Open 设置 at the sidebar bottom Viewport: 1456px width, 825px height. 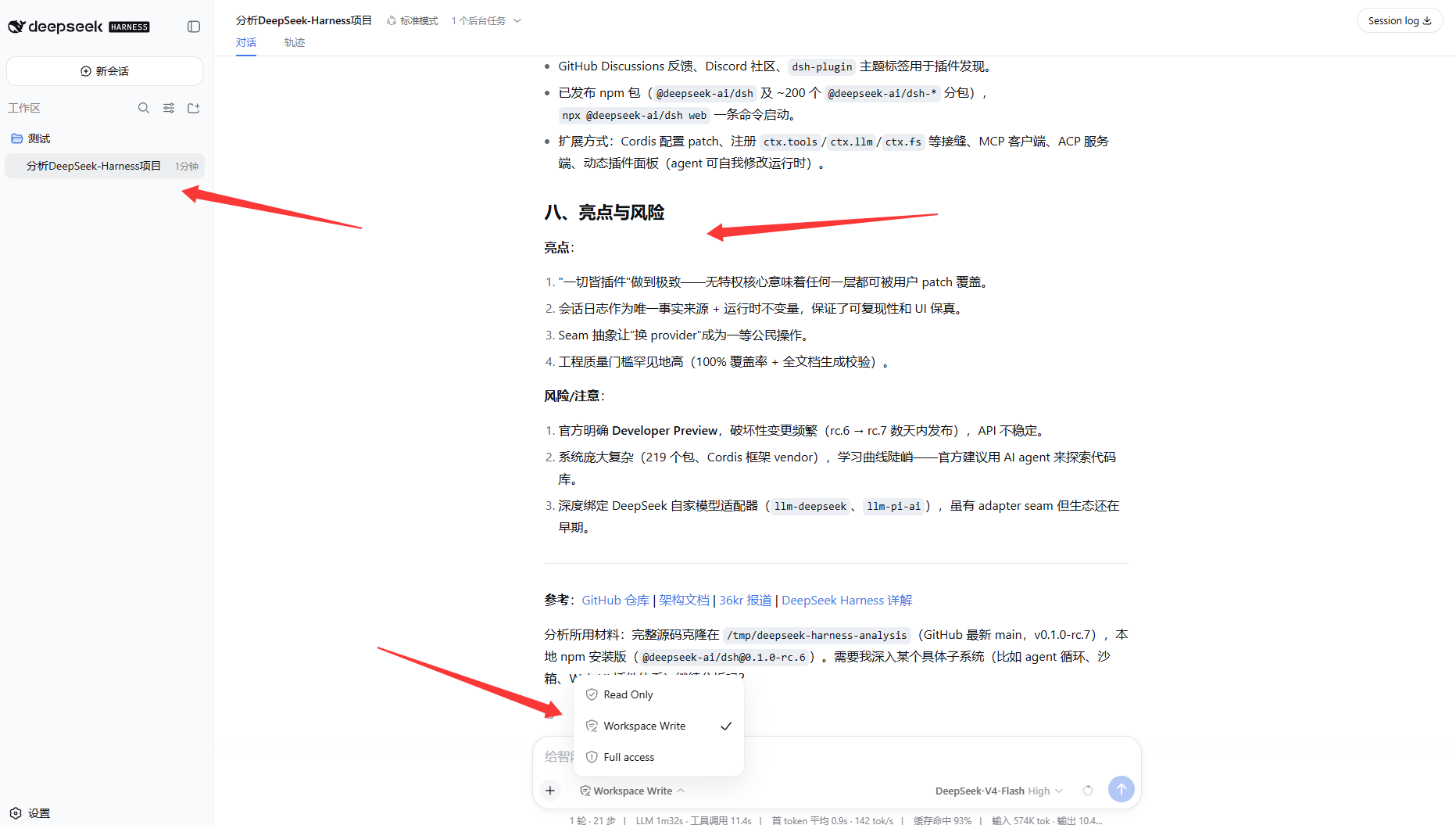pyautogui.click(x=30, y=813)
